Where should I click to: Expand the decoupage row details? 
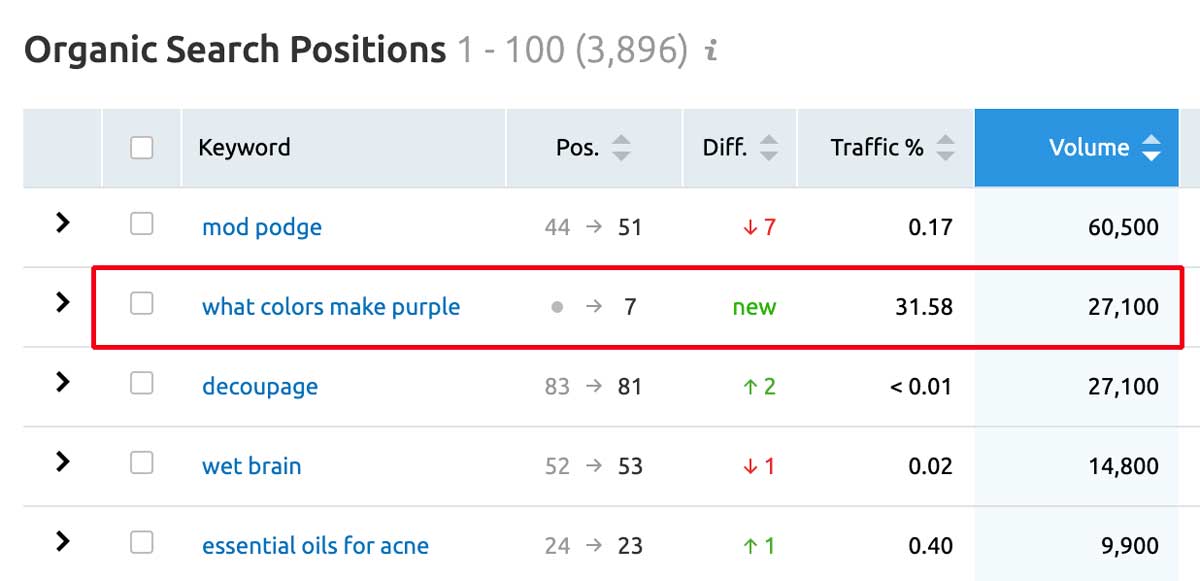pyautogui.click(x=63, y=381)
